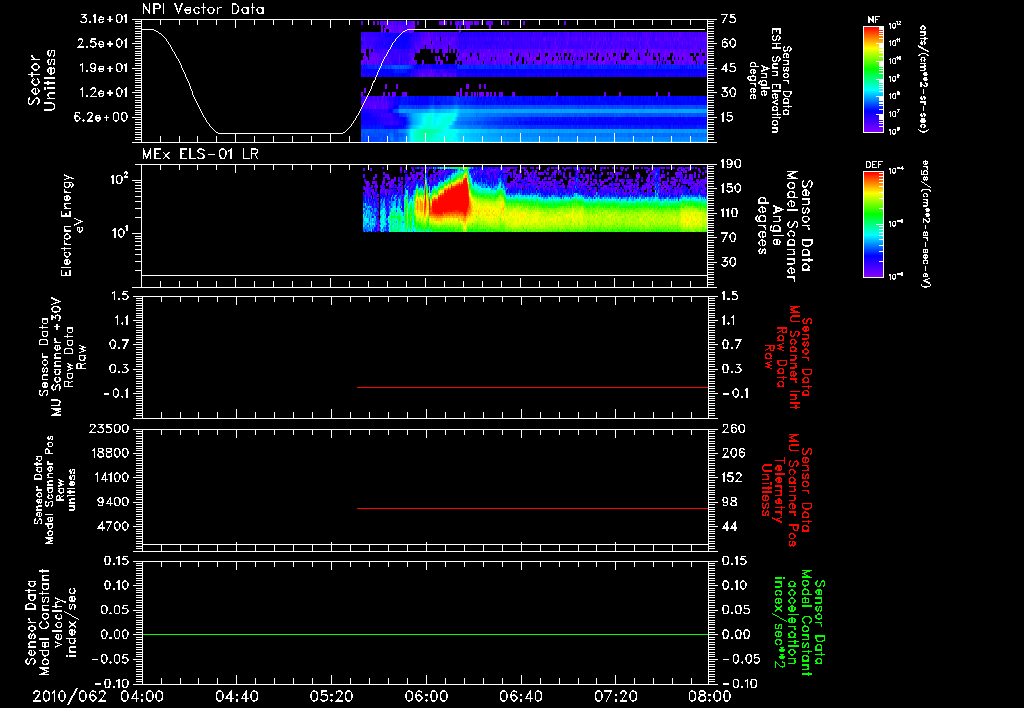Click the '04:40' time axis label
1024x708 pixels.
tap(236, 696)
